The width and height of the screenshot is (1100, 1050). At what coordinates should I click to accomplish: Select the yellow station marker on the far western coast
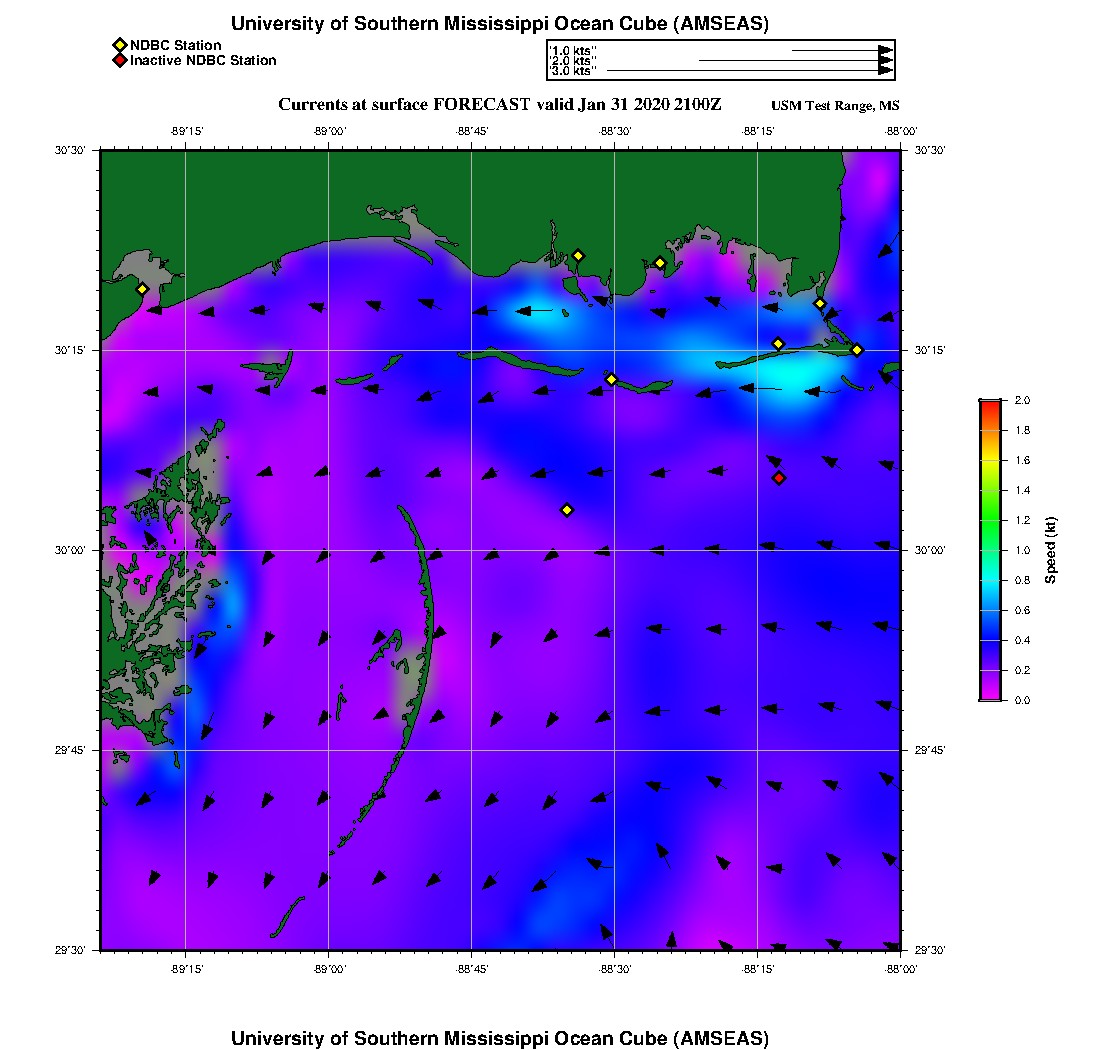click(x=142, y=289)
